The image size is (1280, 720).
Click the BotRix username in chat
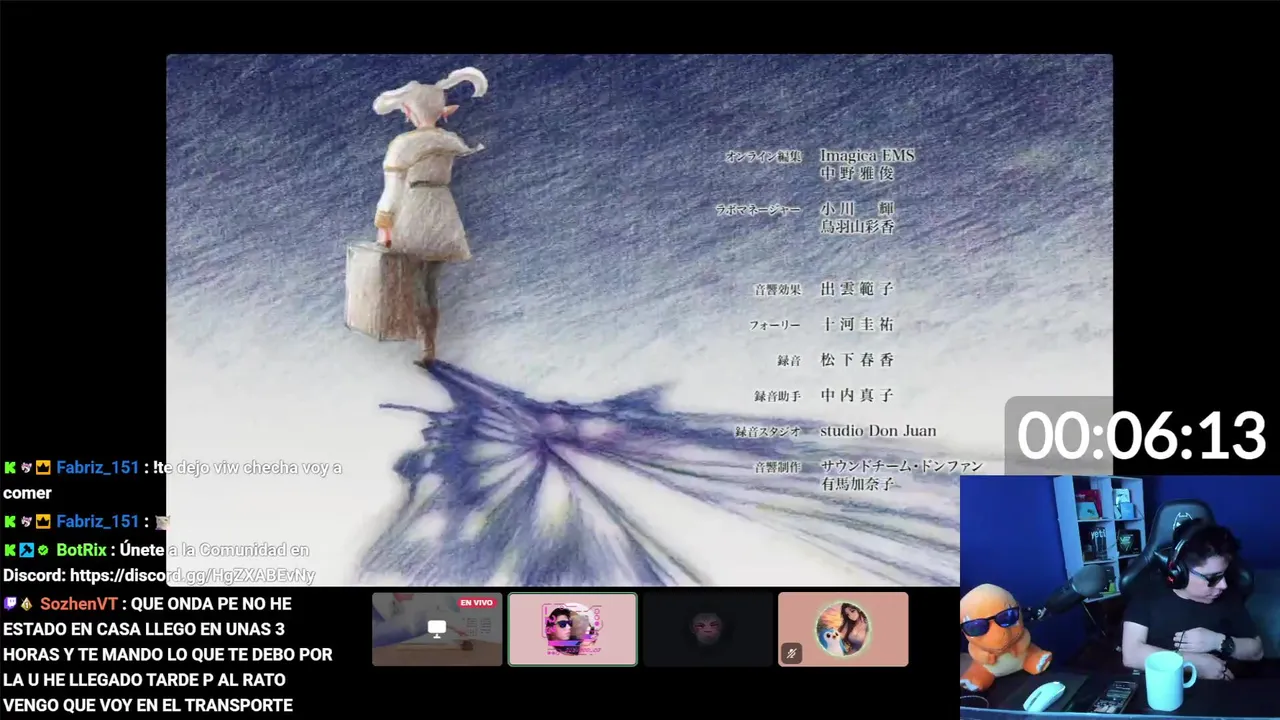point(81,550)
